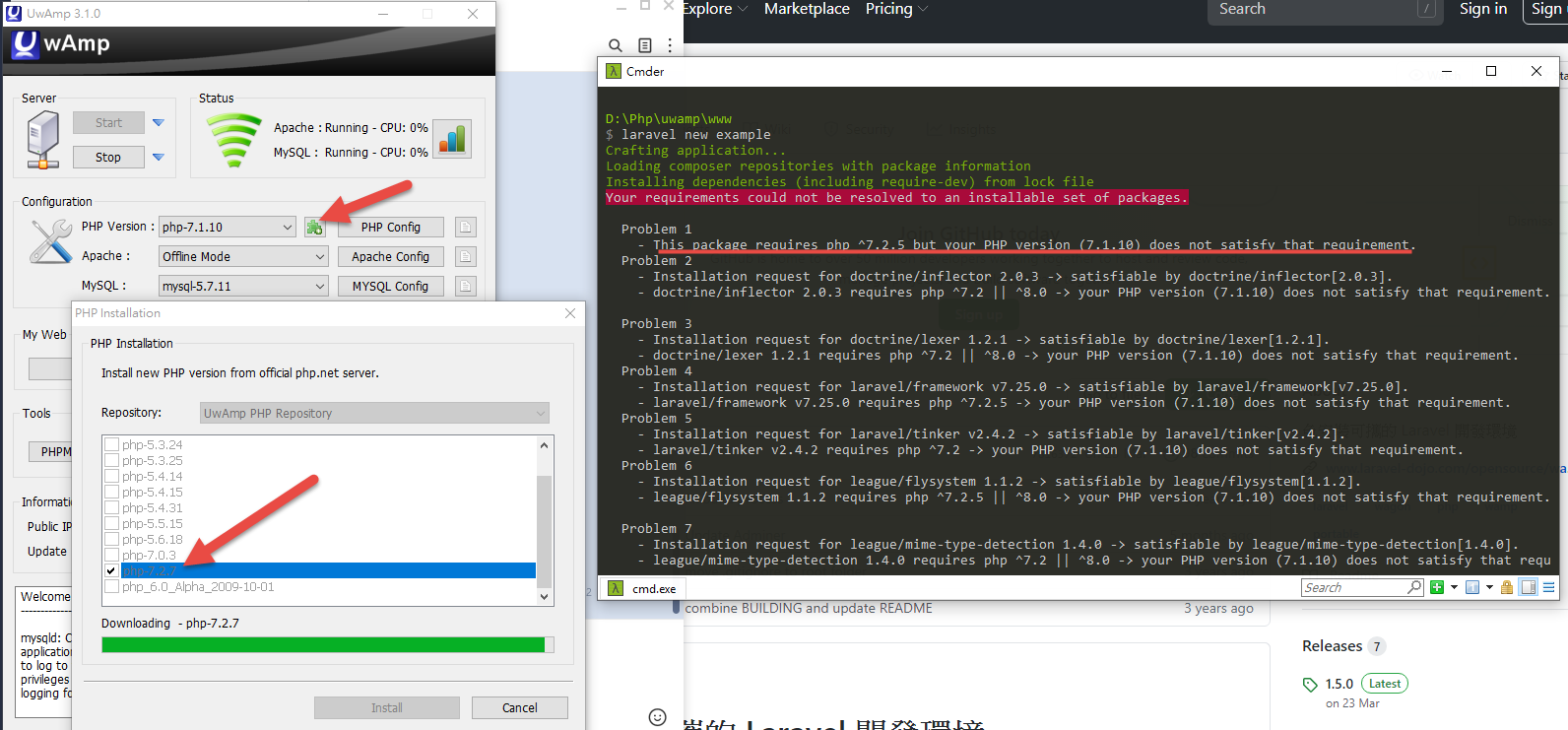Open Cmder hamburger settings menu
The width and height of the screenshot is (1568, 730).
pyautogui.click(x=1549, y=587)
